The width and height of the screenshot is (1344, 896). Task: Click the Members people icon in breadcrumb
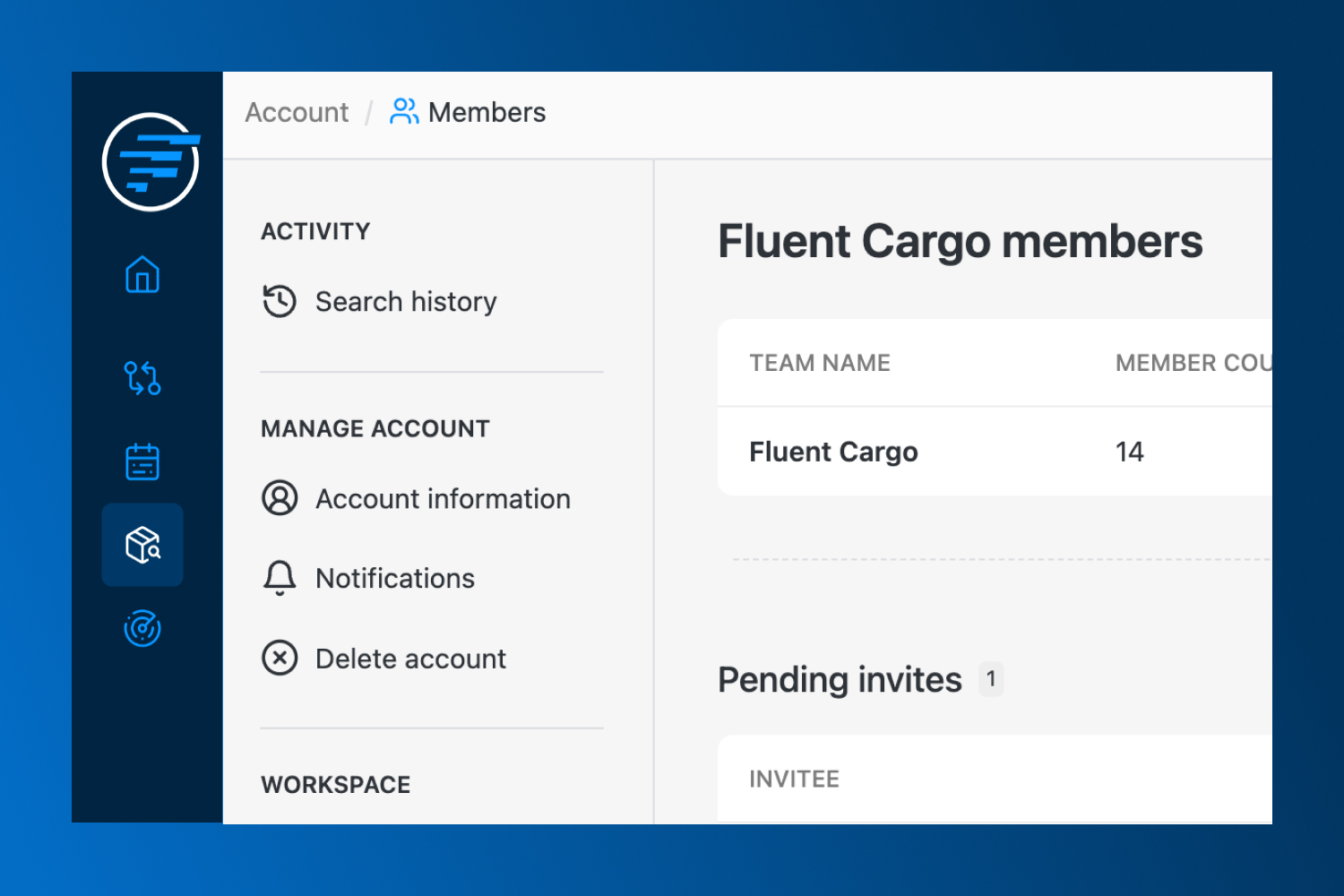[x=404, y=112]
